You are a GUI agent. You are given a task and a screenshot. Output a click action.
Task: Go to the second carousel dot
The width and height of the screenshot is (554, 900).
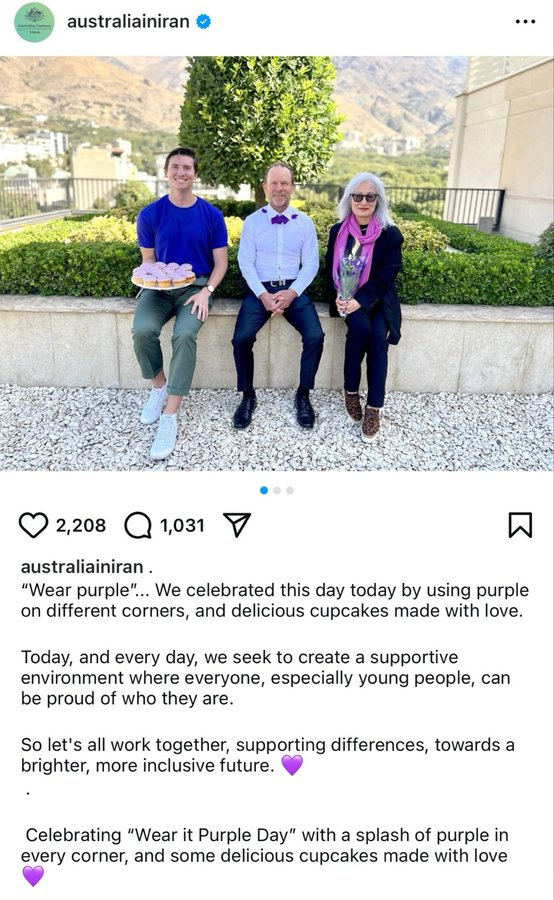point(277,490)
